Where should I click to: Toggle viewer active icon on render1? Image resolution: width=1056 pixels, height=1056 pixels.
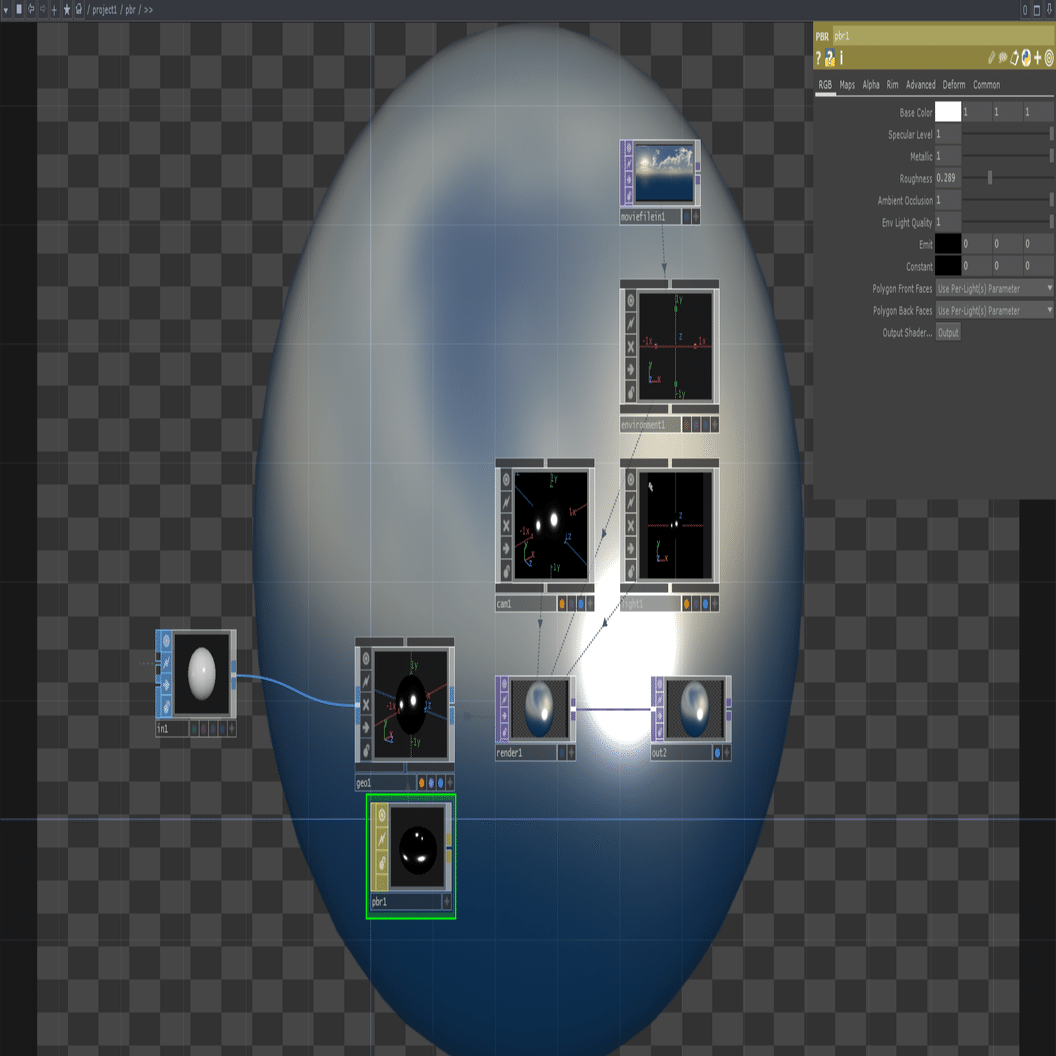click(x=504, y=686)
